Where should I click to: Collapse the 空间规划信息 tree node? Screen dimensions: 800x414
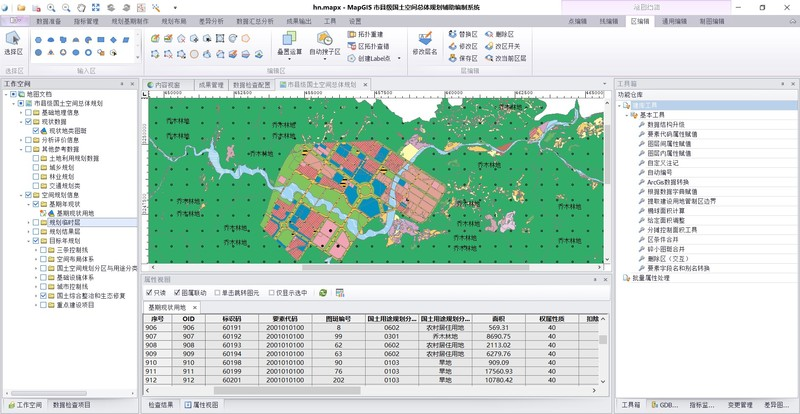point(21,195)
